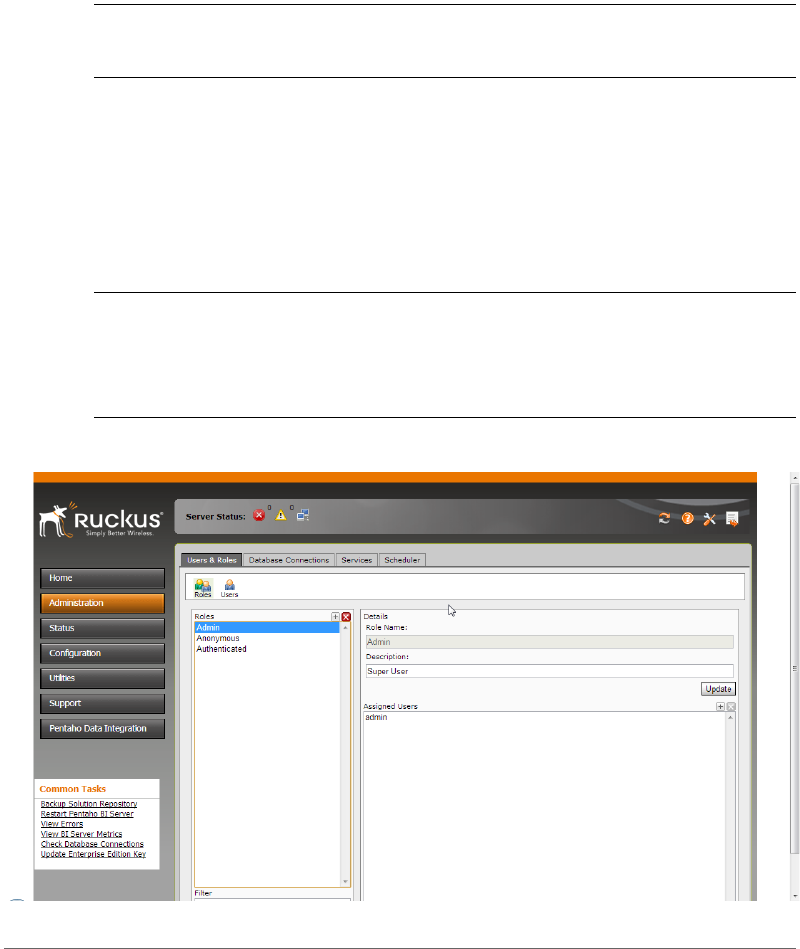Click Roles list scrollbar down arrow
The width and height of the screenshot is (800, 949).
[x=346, y=882]
